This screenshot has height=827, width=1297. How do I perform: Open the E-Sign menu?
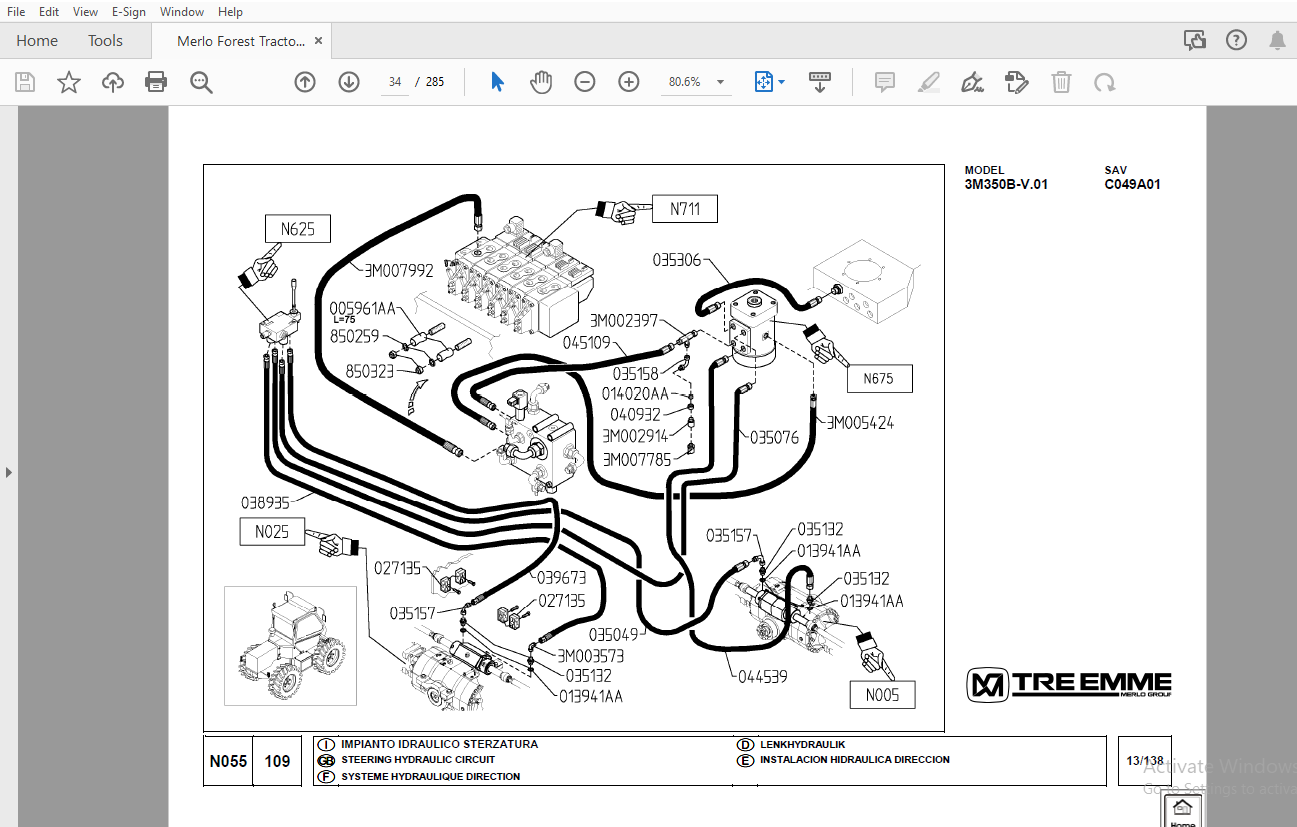[128, 12]
